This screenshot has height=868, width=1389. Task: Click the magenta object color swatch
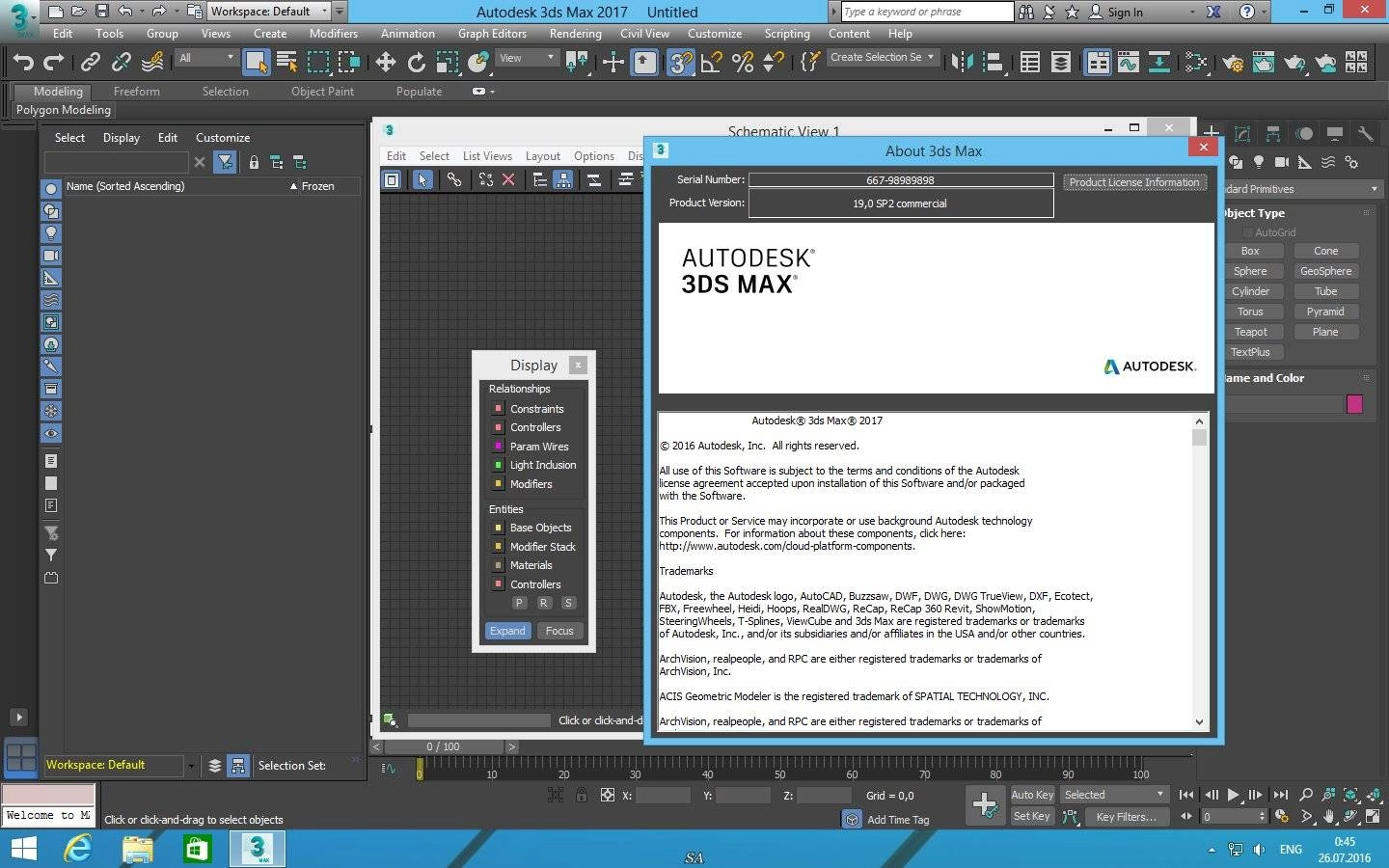click(1354, 404)
